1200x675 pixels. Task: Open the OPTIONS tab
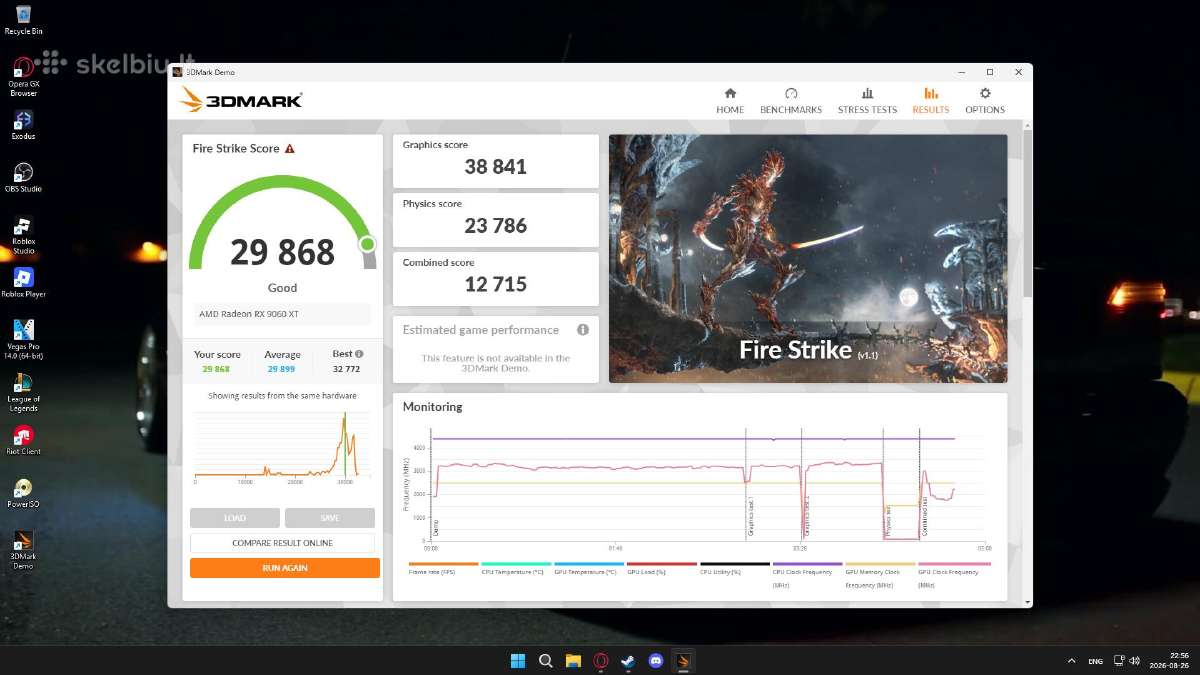point(985,100)
